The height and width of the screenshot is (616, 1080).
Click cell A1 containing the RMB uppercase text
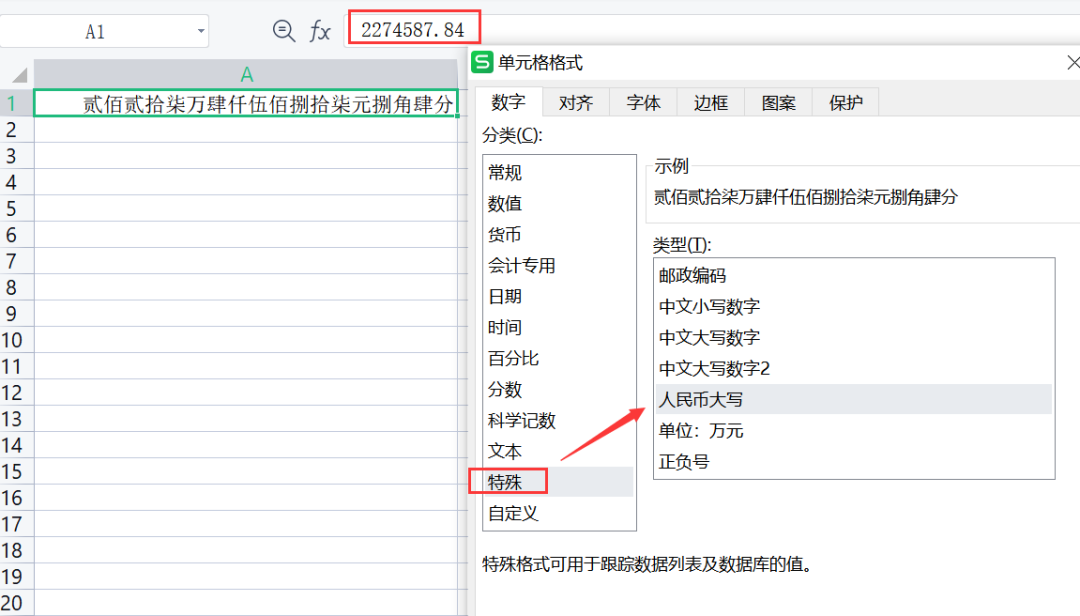click(x=246, y=103)
